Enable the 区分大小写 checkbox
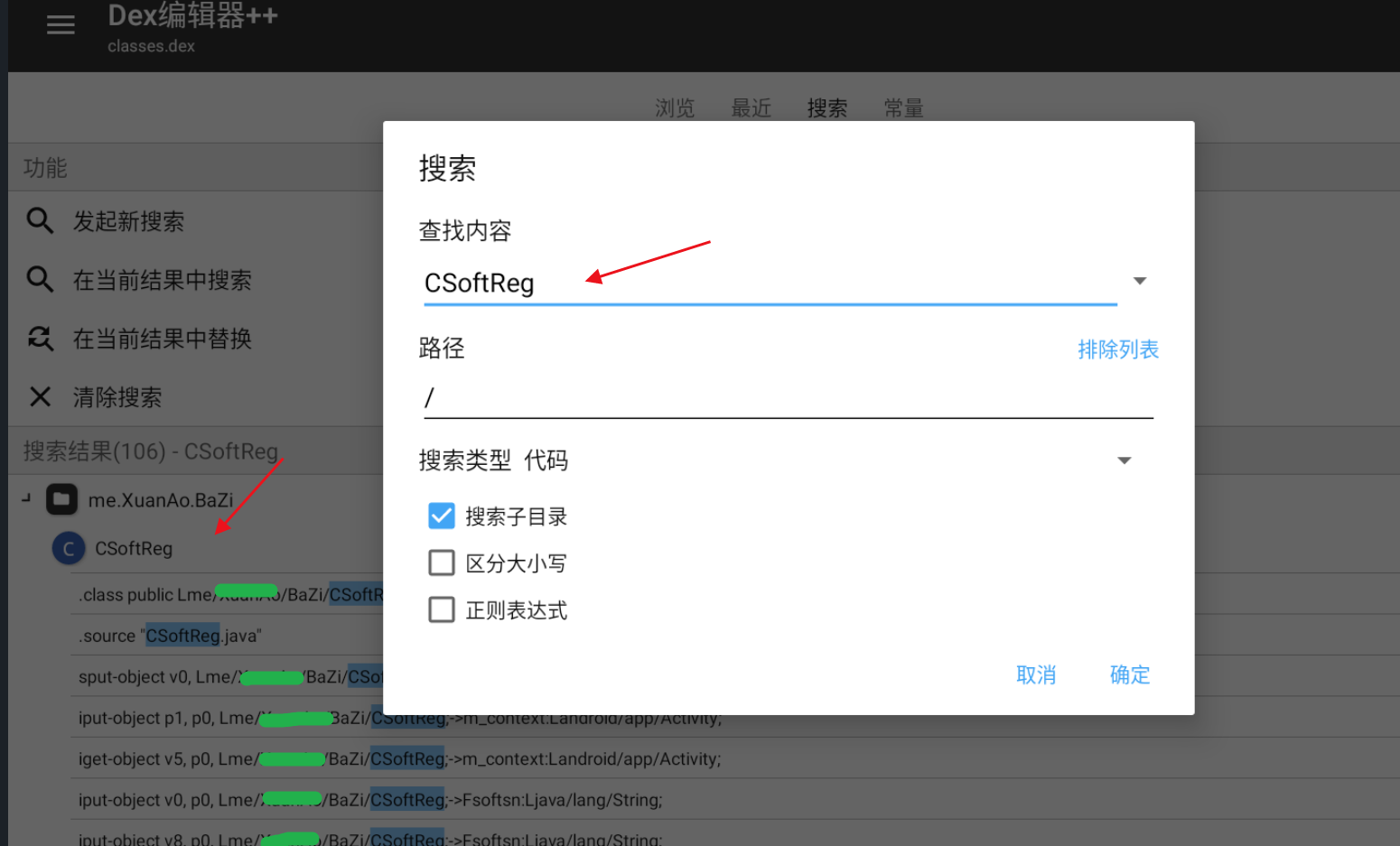Image resolution: width=1400 pixels, height=846 pixels. pyautogui.click(x=442, y=562)
